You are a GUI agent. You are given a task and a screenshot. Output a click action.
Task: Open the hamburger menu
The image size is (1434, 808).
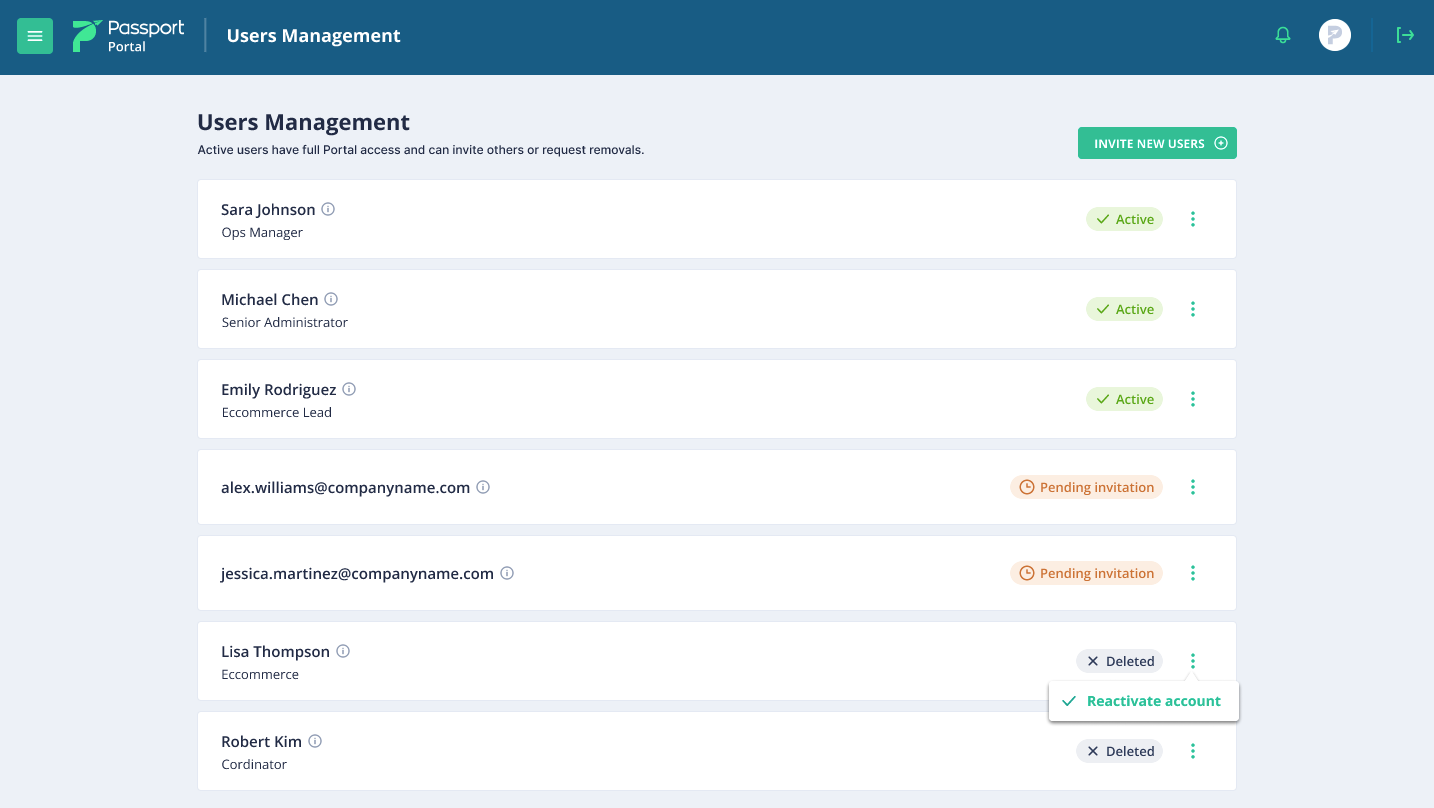pos(35,36)
